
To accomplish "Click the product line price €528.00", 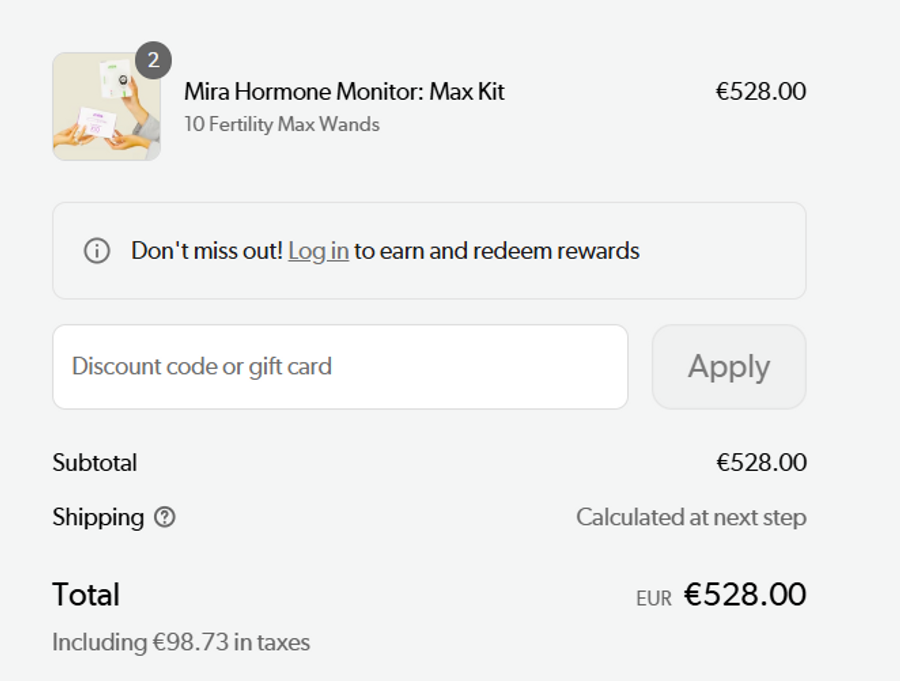I will pyautogui.click(x=760, y=92).
